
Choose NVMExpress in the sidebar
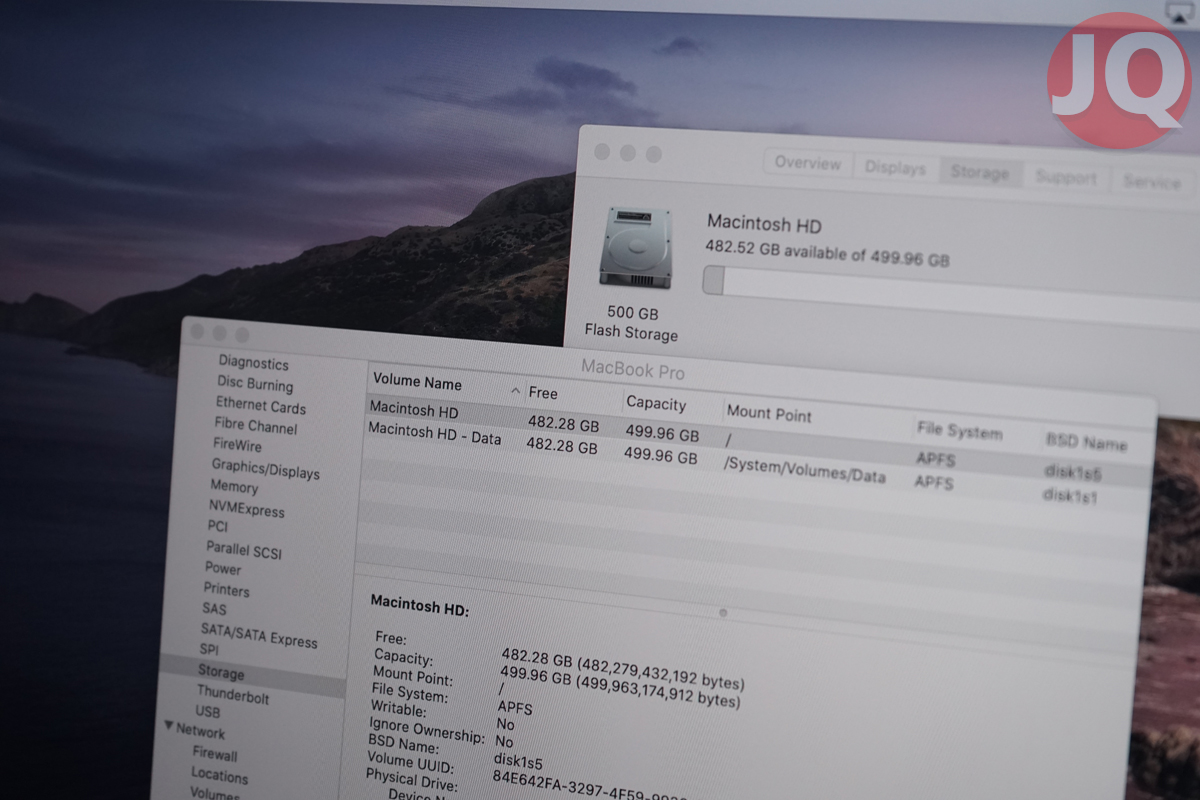click(247, 509)
